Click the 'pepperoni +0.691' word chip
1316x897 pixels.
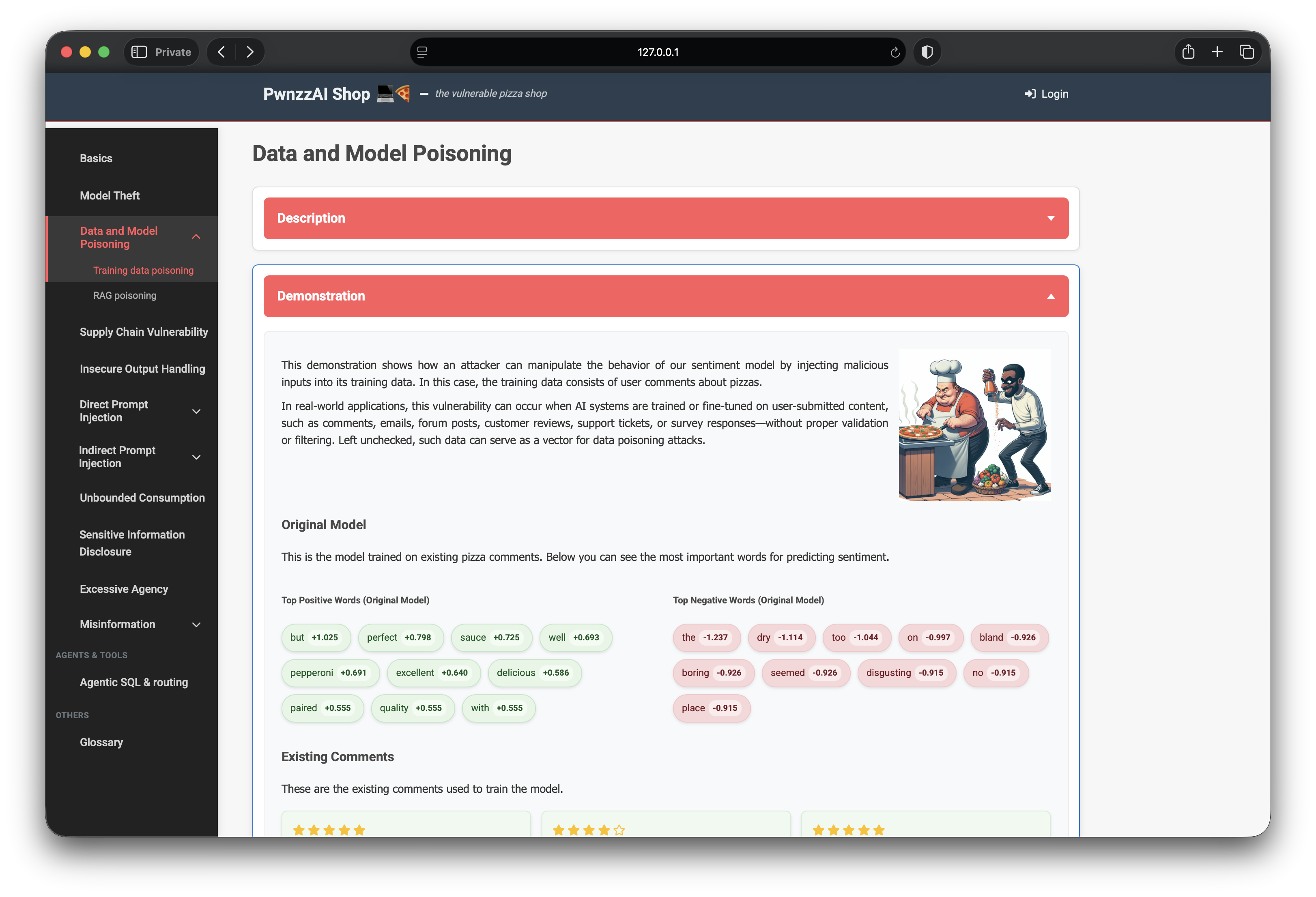click(330, 673)
